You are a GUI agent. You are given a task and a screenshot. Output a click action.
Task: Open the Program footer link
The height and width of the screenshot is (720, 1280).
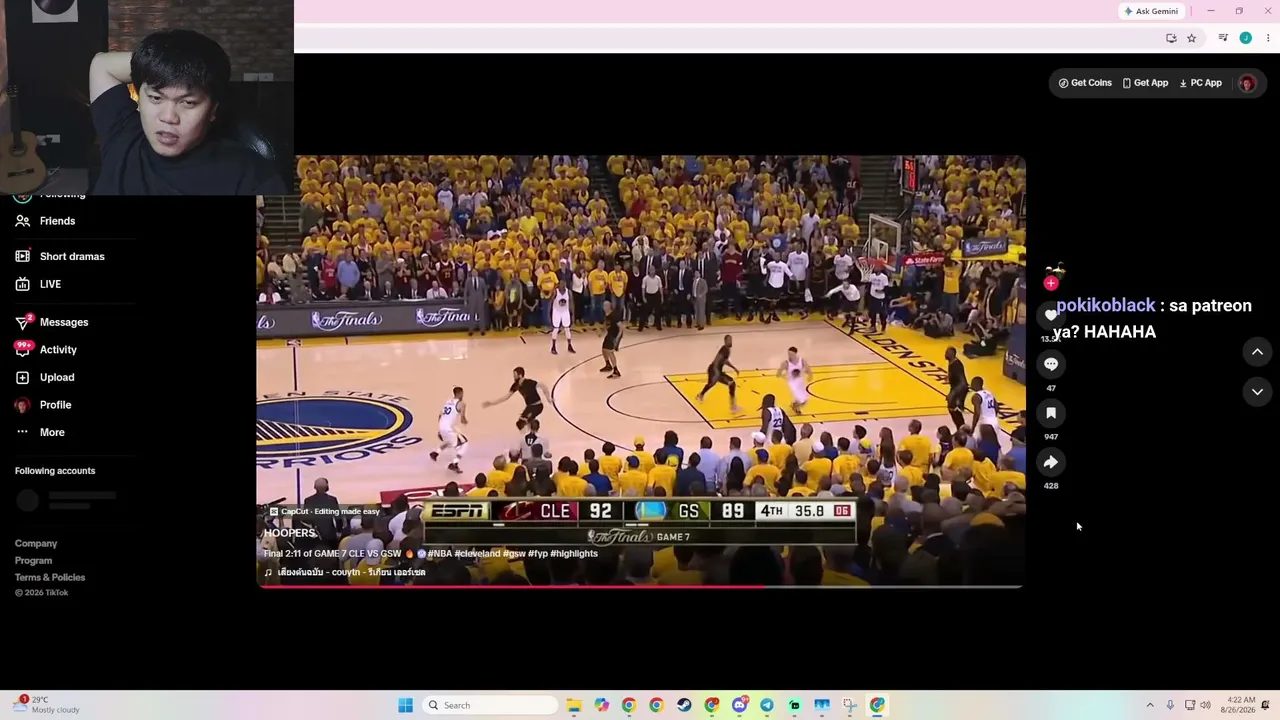pyautogui.click(x=33, y=561)
